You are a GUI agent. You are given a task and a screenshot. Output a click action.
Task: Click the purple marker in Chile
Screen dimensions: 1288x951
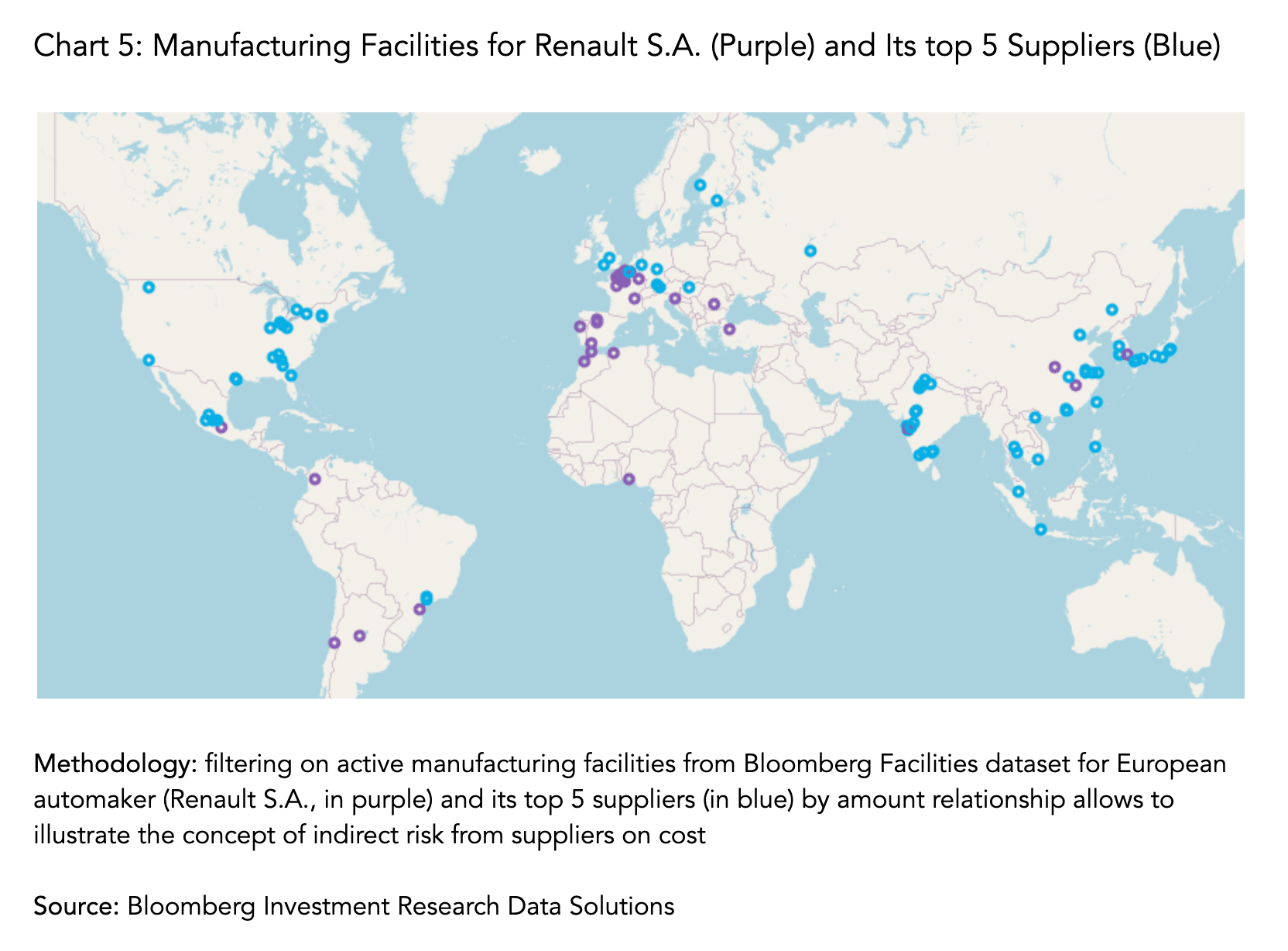334,643
